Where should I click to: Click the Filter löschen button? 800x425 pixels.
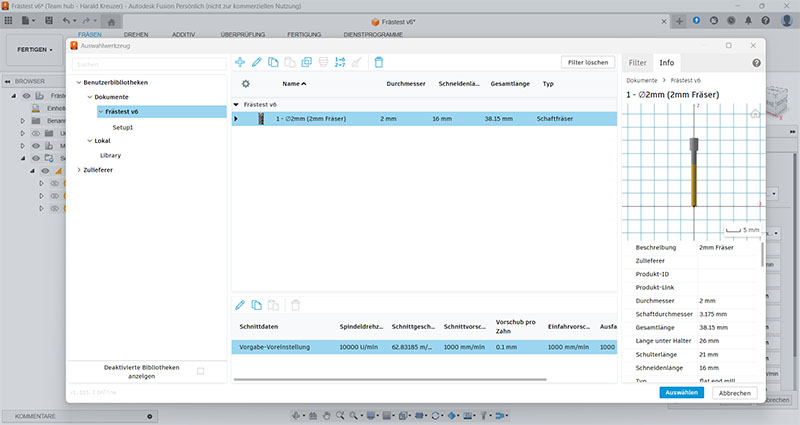(588, 62)
